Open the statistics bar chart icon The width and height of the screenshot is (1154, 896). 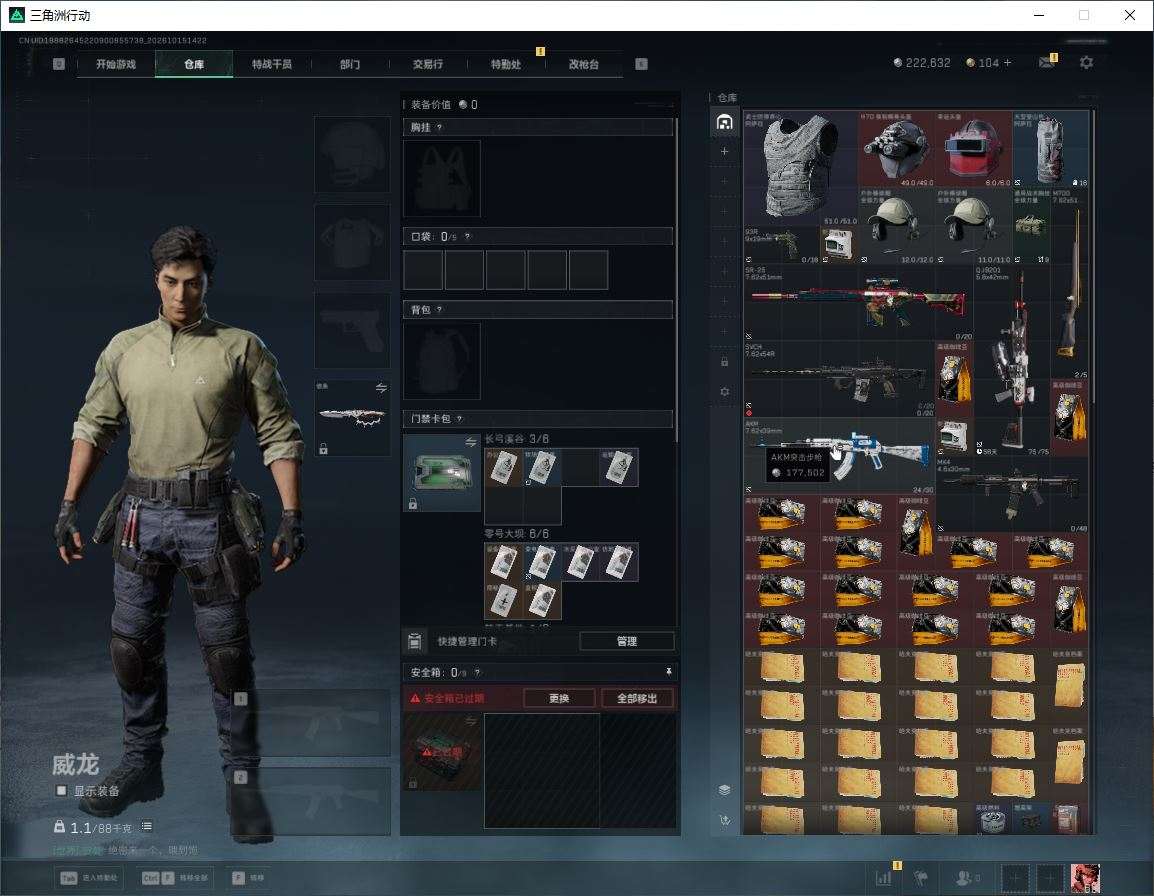tap(883, 877)
